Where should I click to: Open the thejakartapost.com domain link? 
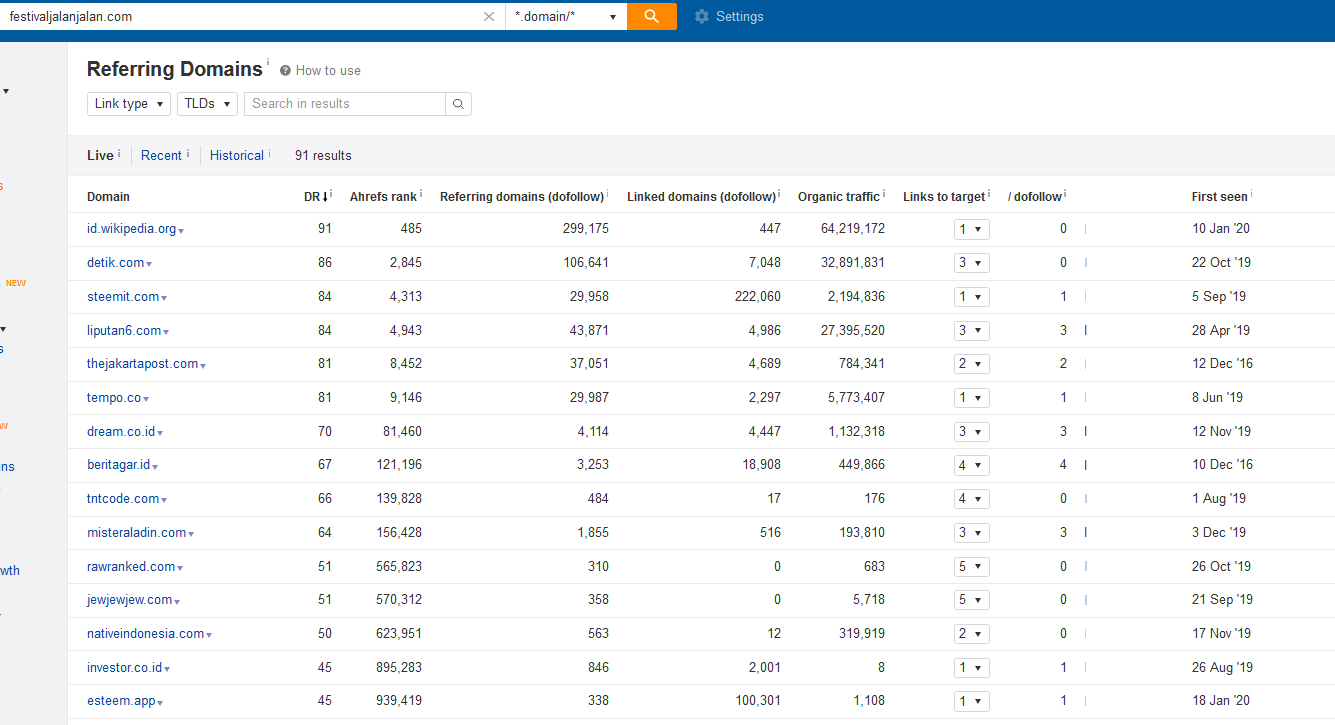142,364
